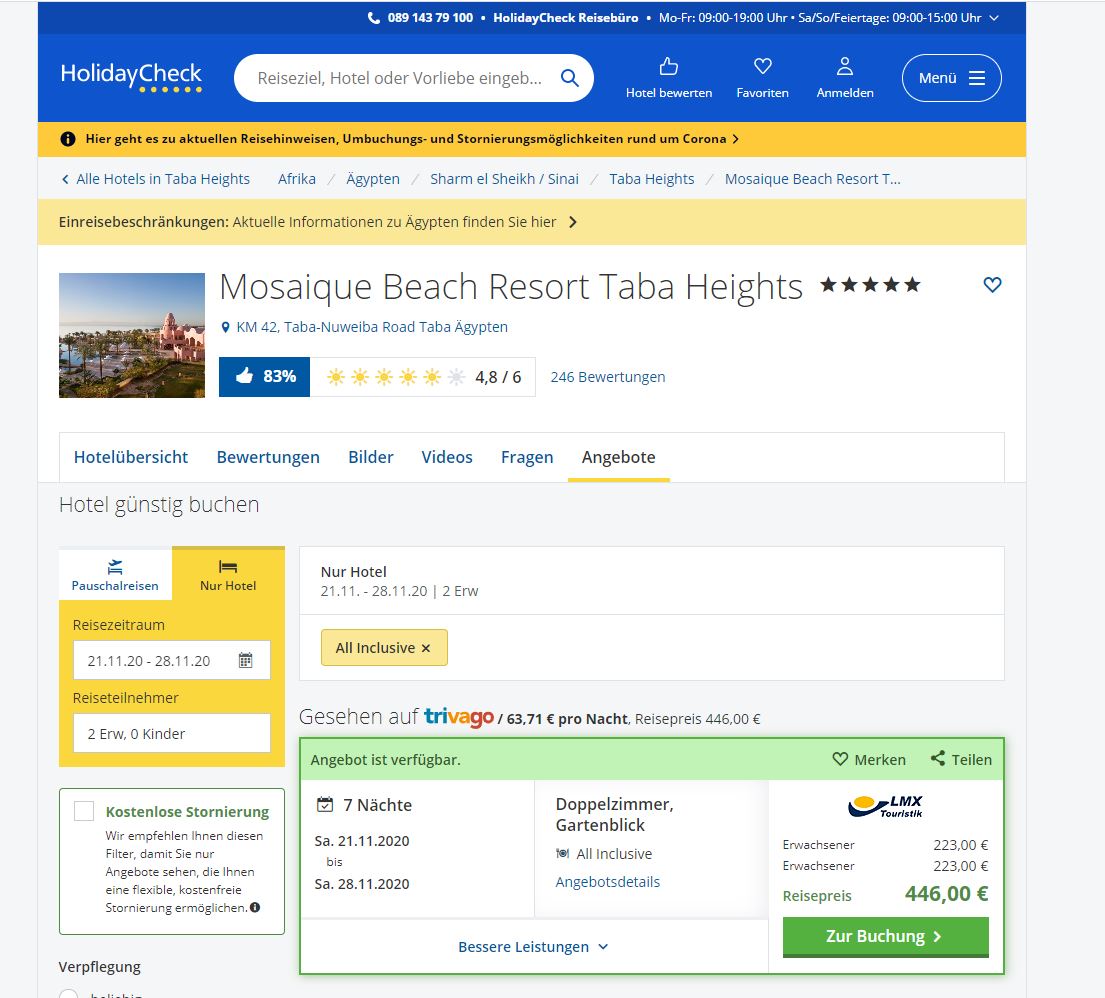Open Angebotsdetails link
This screenshot has height=998, width=1105.
pyautogui.click(x=607, y=882)
